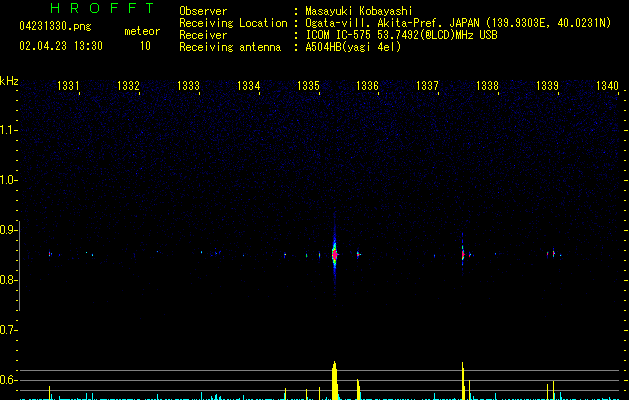Click the 1334 time axis label

[x=248, y=86]
